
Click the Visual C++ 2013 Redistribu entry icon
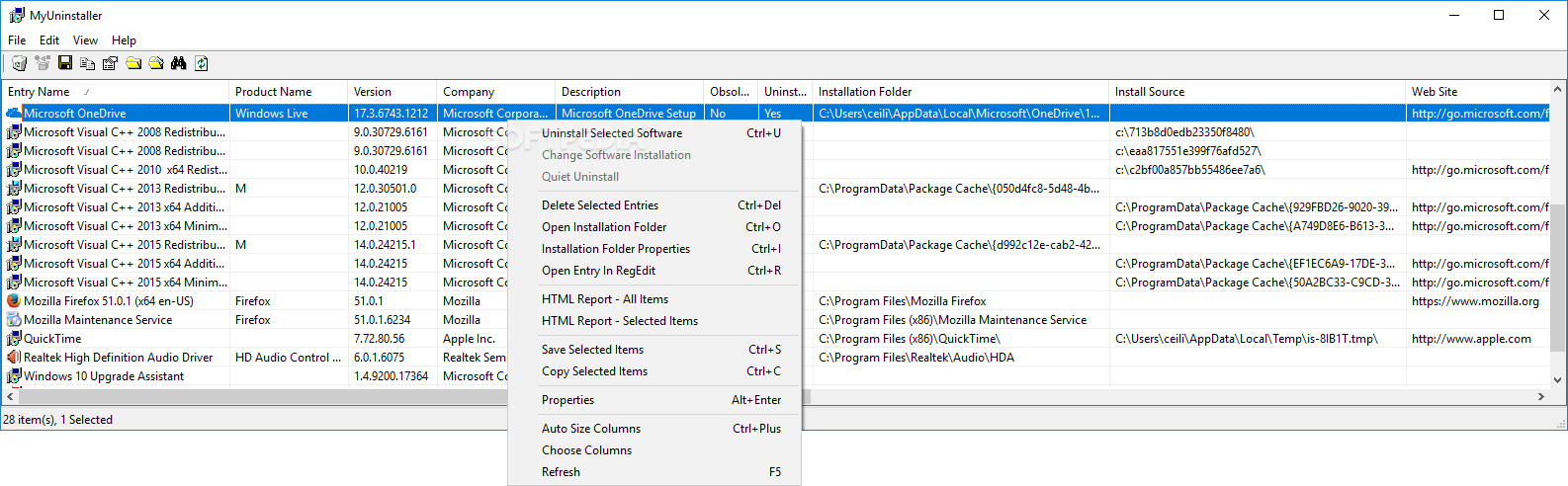coord(14,188)
